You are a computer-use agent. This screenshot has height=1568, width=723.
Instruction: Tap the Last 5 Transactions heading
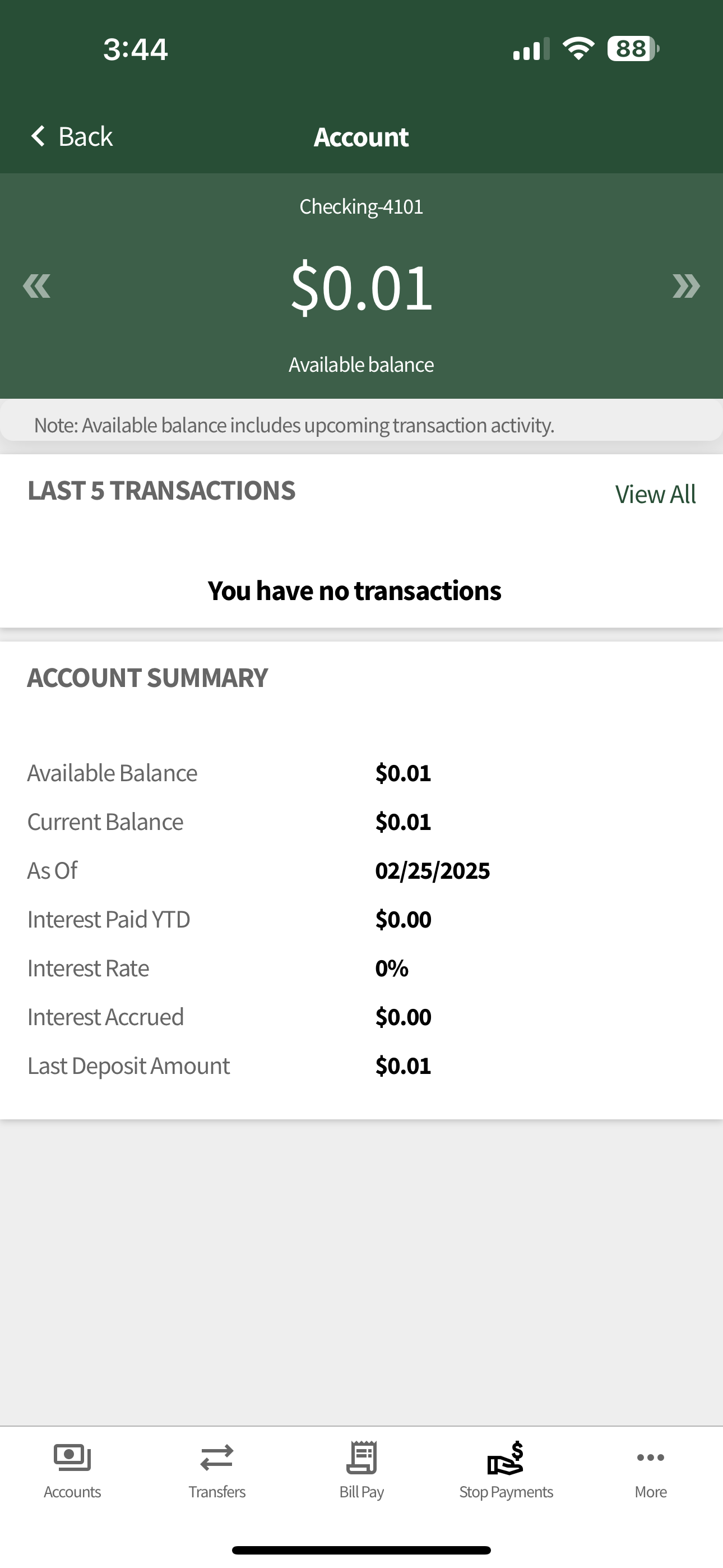[161, 491]
